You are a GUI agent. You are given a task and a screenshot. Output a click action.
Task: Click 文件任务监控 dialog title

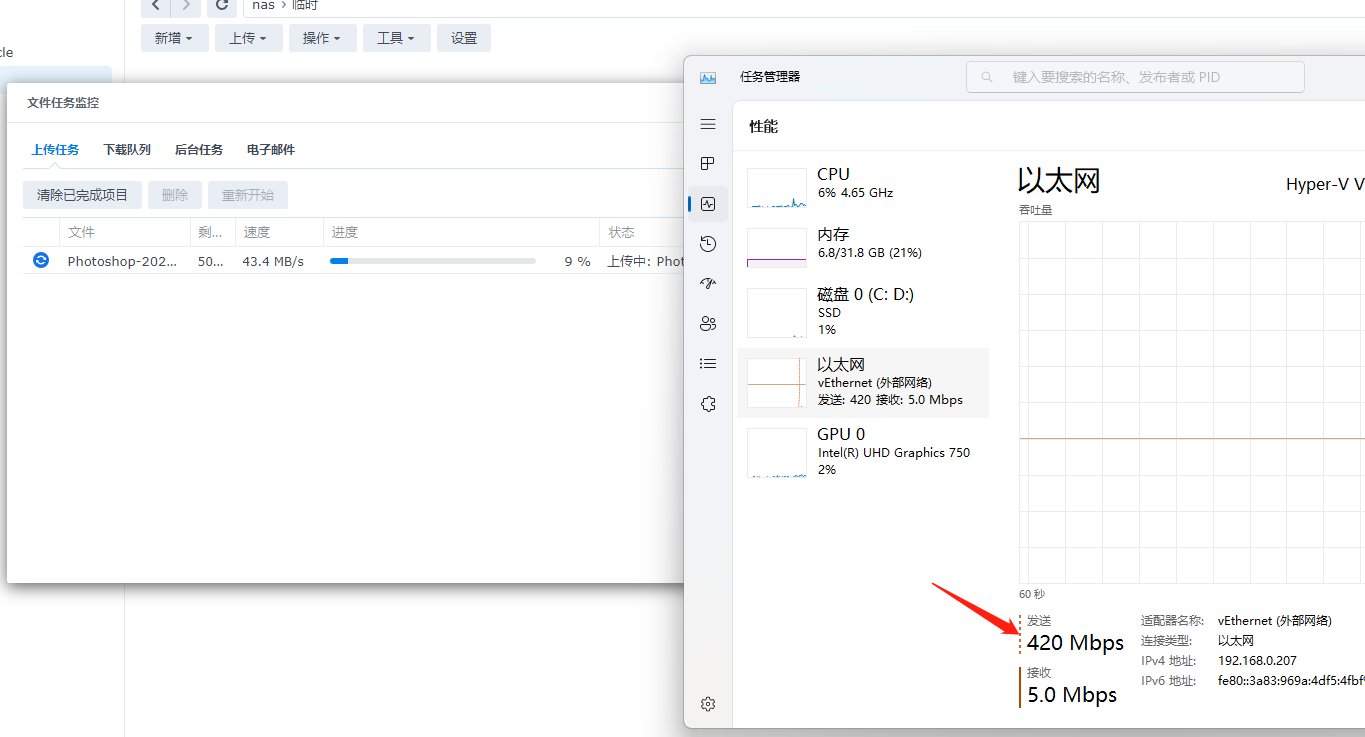click(x=63, y=103)
